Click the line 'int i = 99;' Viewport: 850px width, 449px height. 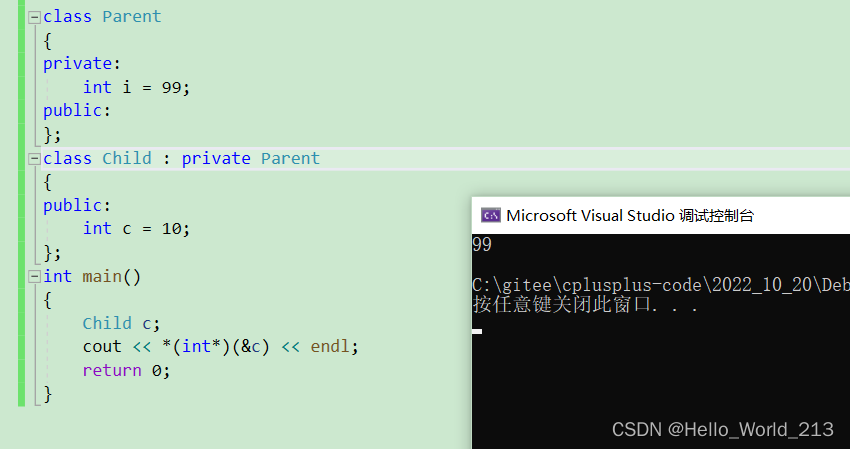click(136, 88)
